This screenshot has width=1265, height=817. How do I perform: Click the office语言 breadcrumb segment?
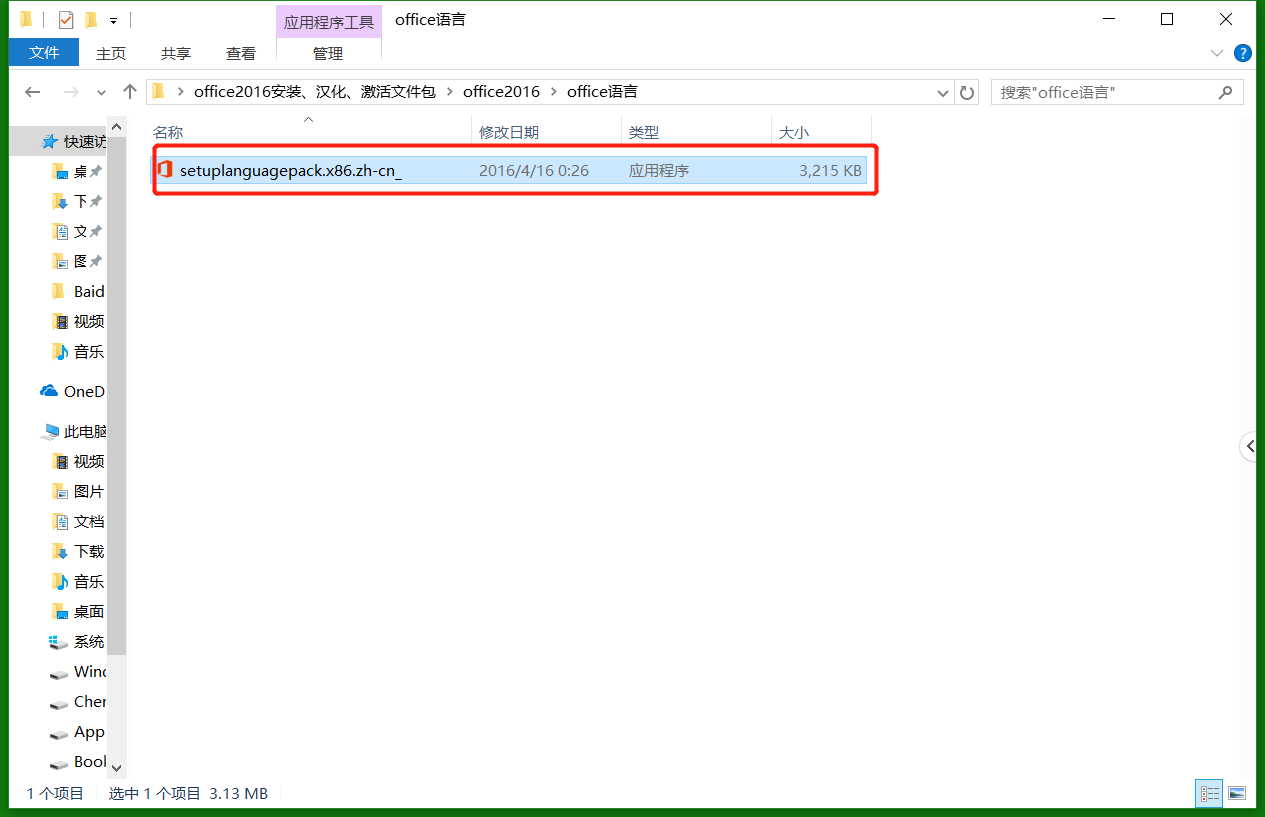click(602, 92)
